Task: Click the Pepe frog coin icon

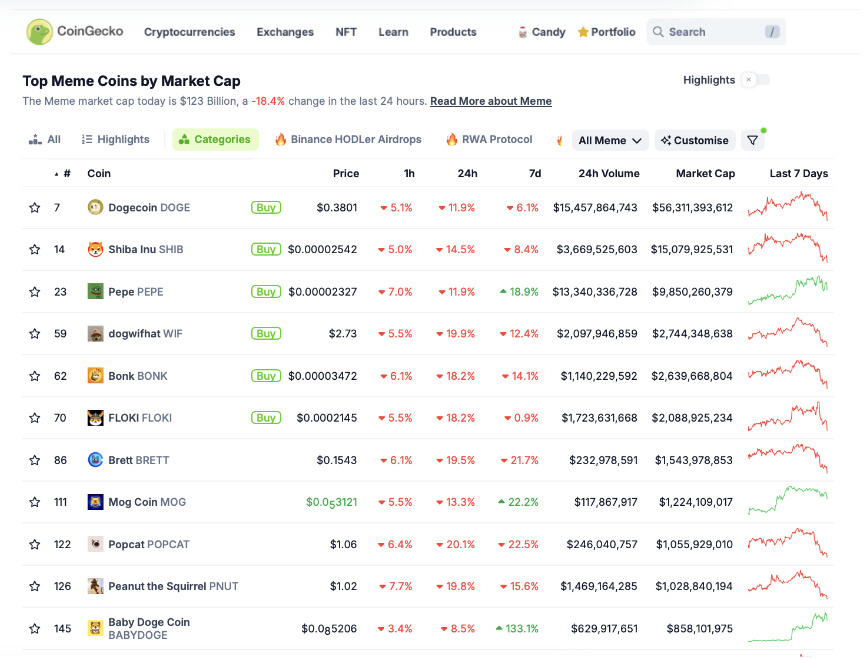Action: tap(95, 292)
